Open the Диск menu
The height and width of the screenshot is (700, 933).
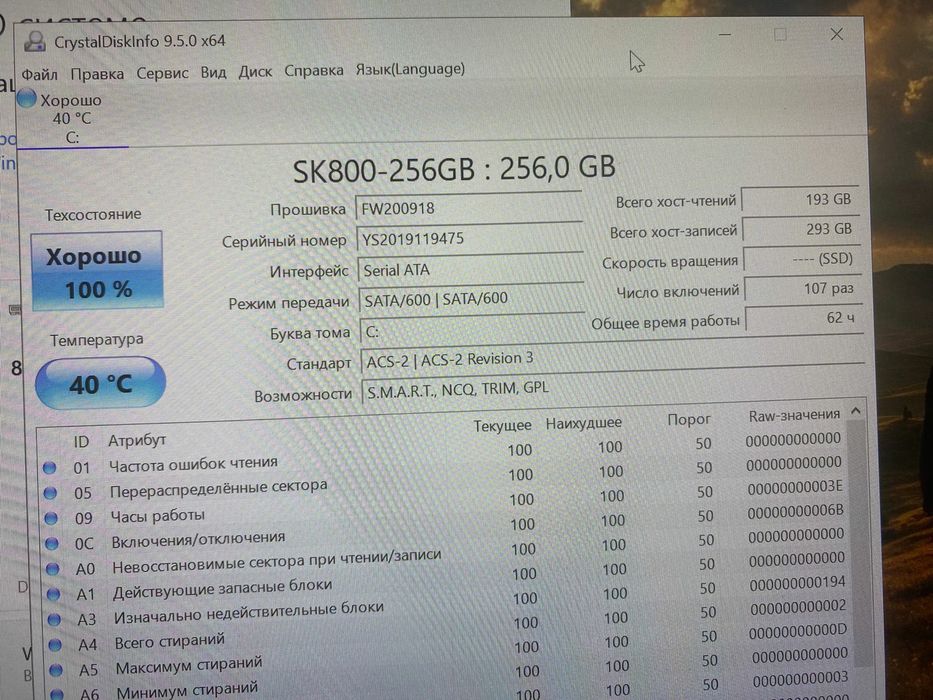click(255, 71)
